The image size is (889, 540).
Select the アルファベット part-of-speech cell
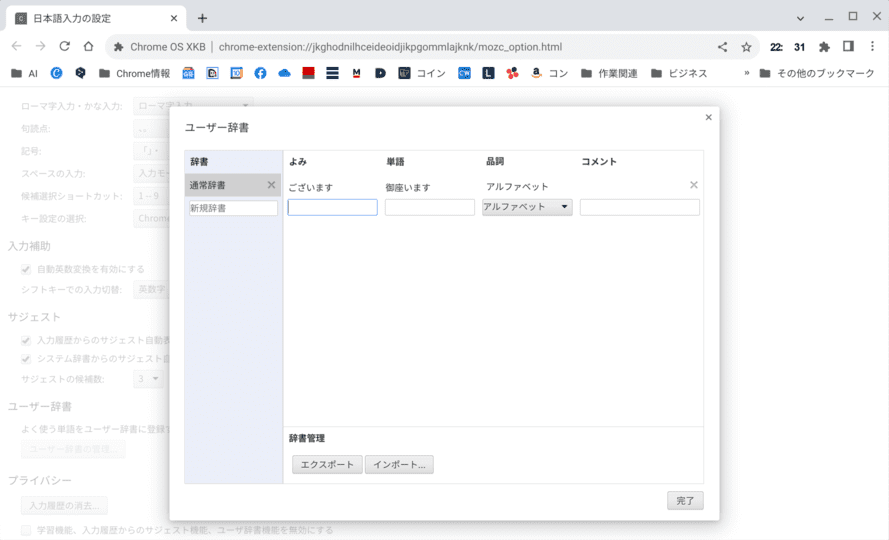pos(517,187)
